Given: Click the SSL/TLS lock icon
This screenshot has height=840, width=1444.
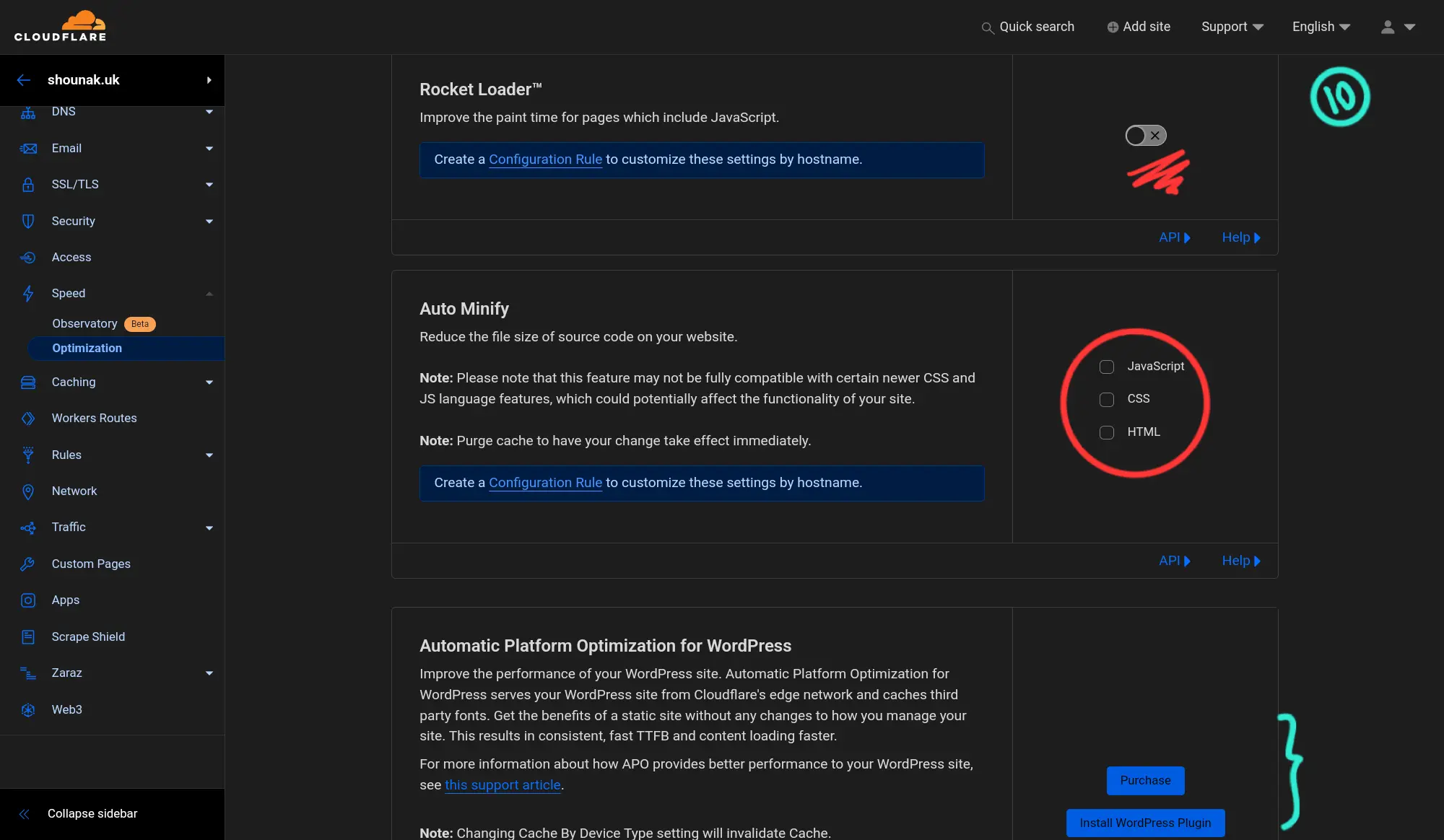Looking at the screenshot, I should pyautogui.click(x=28, y=185).
